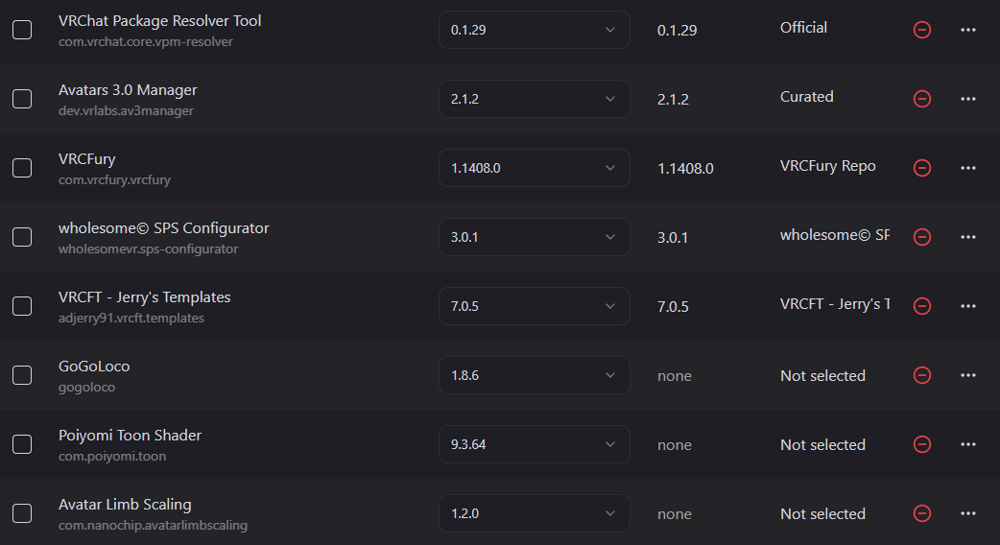Image resolution: width=1000 pixels, height=545 pixels.
Task: Remove the VRCFury package
Action: pyautogui.click(x=922, y=168)
